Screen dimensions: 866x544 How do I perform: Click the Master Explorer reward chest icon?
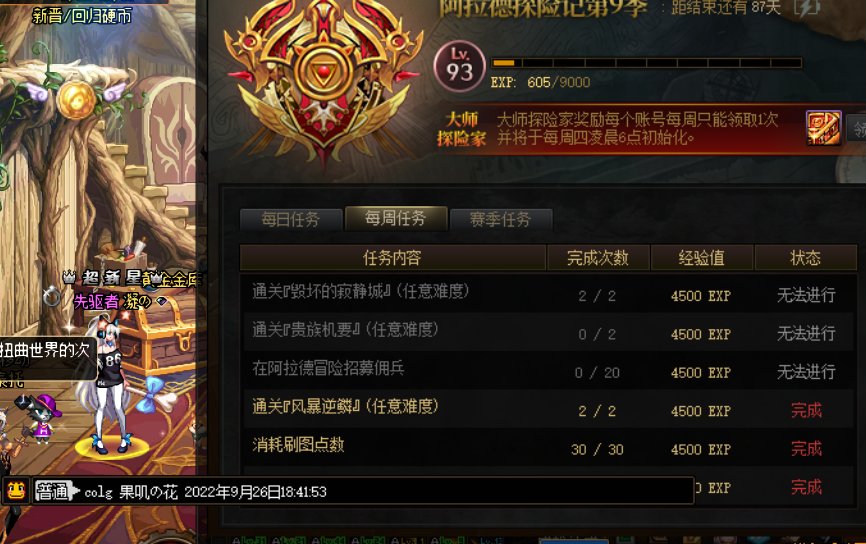pos(823,128)
